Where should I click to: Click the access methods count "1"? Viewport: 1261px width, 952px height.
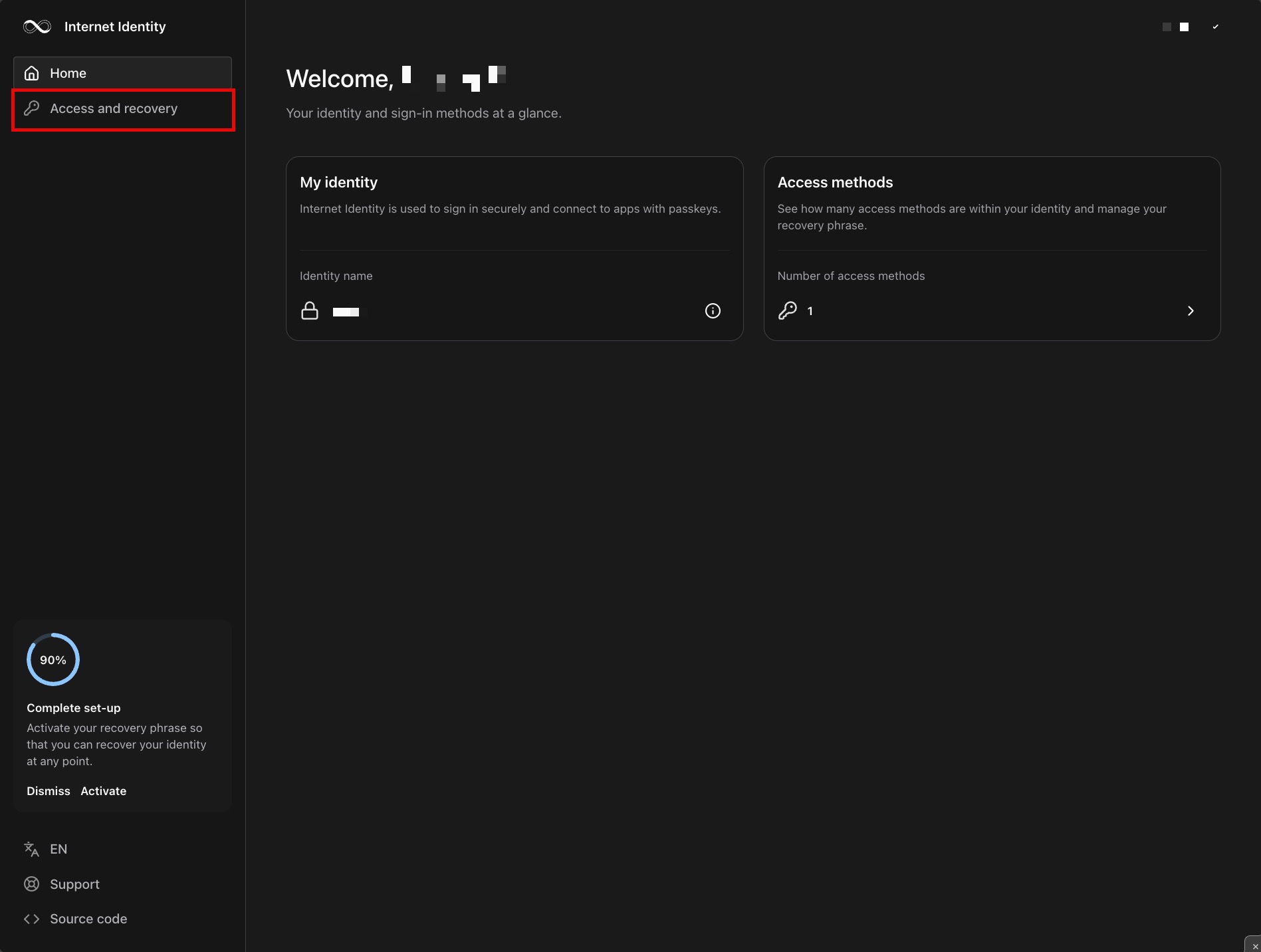[x=810, y=311]
